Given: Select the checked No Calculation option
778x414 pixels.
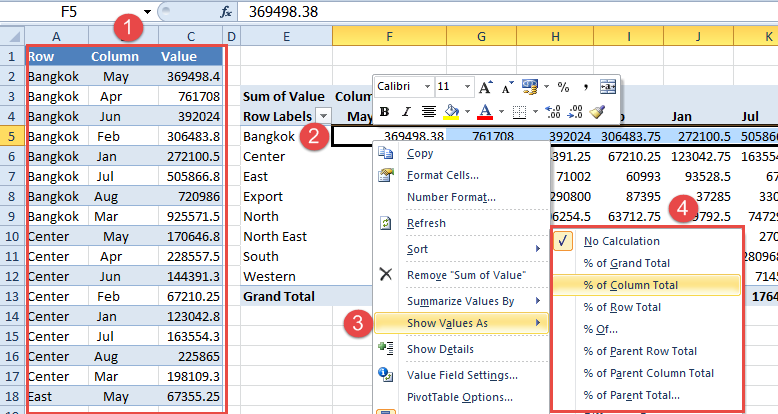Looking at the screenshot, I should 622,241.
